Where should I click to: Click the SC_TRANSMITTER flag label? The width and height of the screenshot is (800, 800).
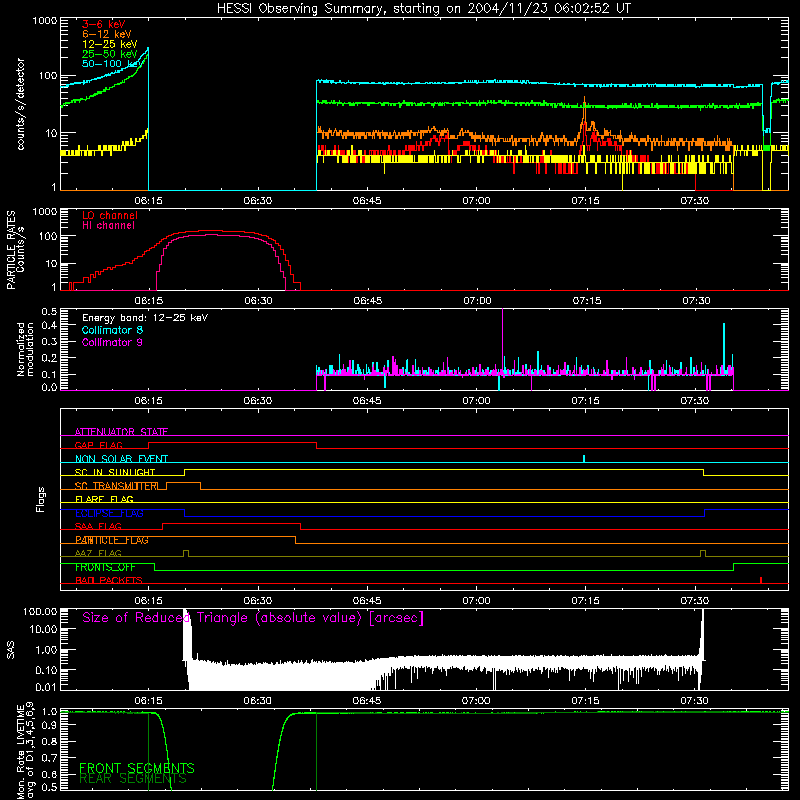click(117, 486)
